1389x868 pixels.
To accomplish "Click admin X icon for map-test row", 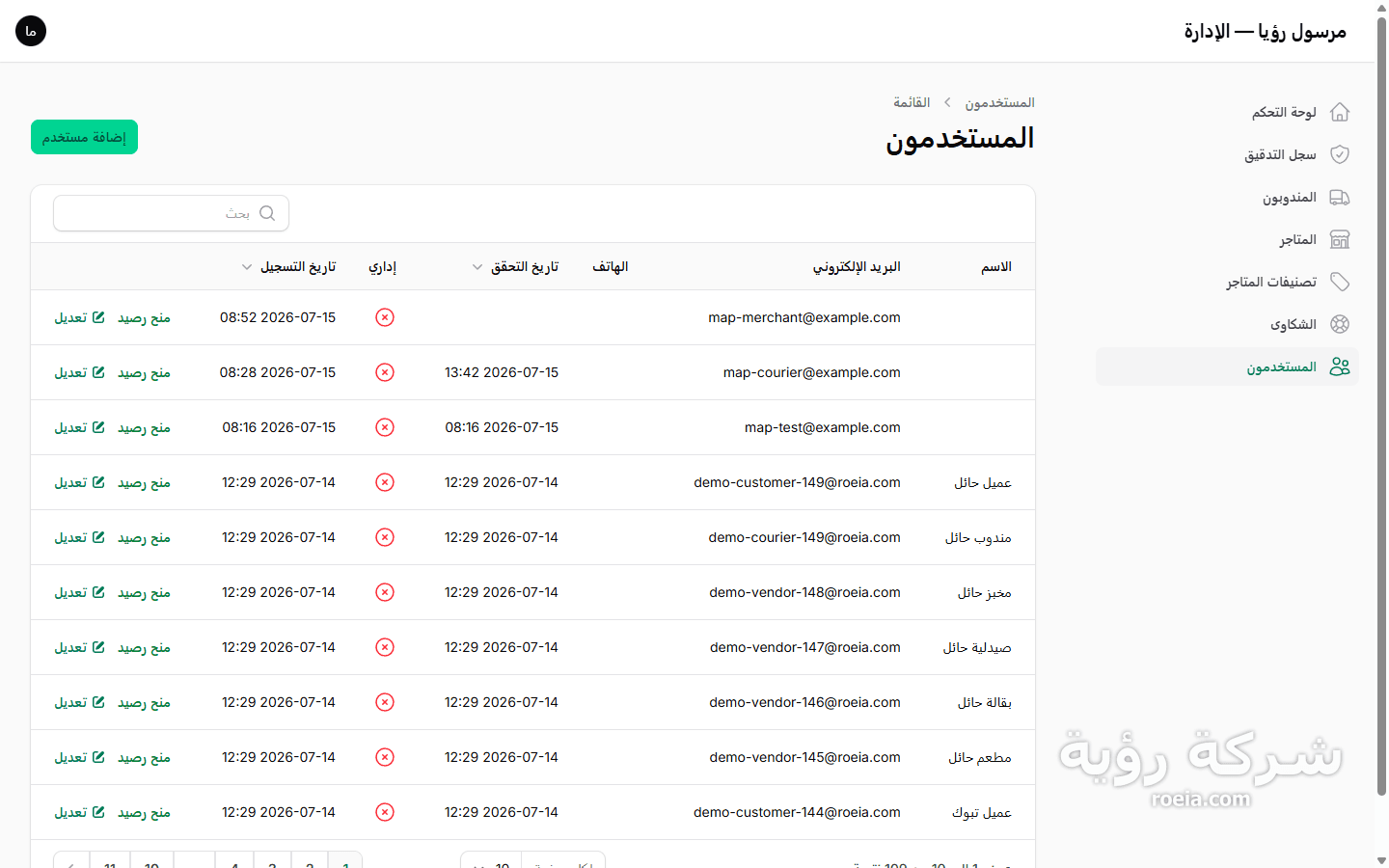I will point(385,427).
